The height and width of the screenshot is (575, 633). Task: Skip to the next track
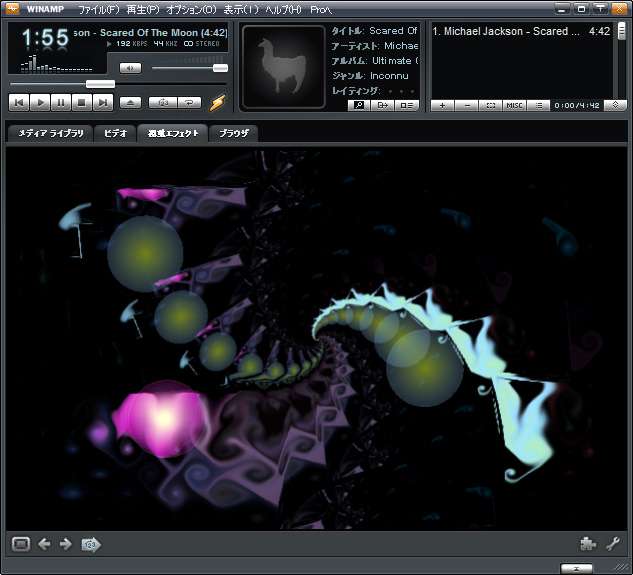(x=103, y=103)
